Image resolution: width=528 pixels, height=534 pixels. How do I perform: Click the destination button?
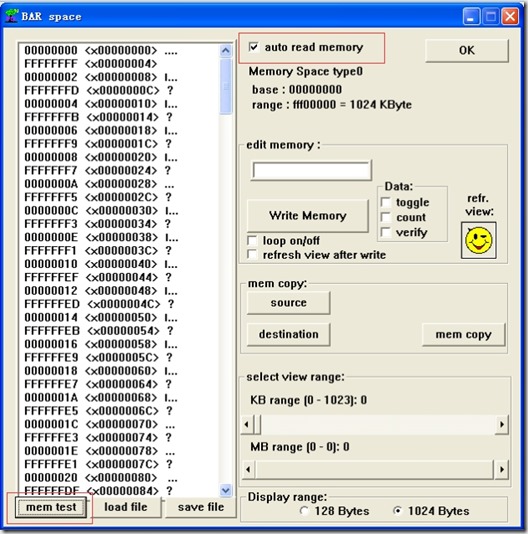(289, 334)
